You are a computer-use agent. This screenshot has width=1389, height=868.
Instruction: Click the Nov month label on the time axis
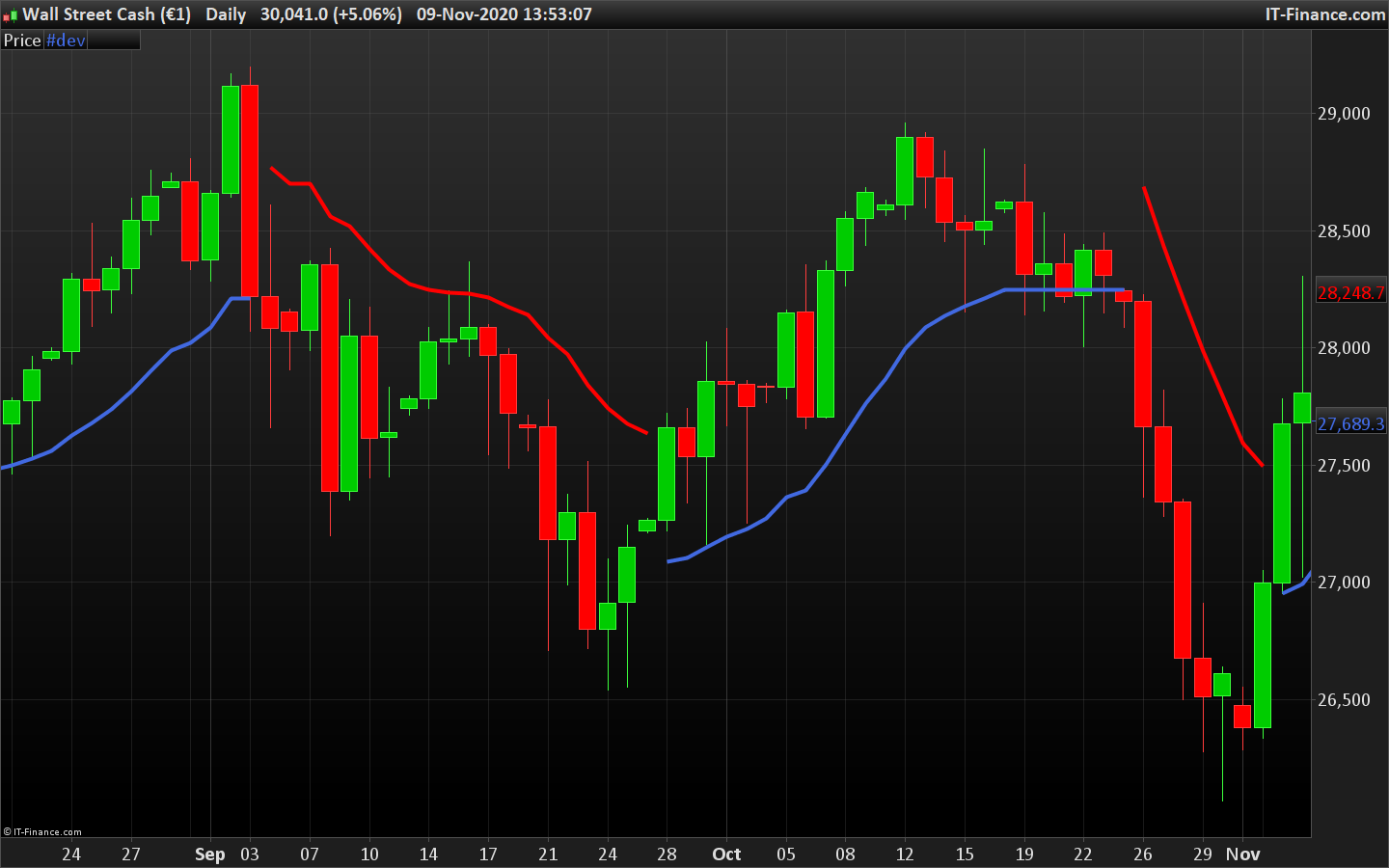click(1242, 854)
